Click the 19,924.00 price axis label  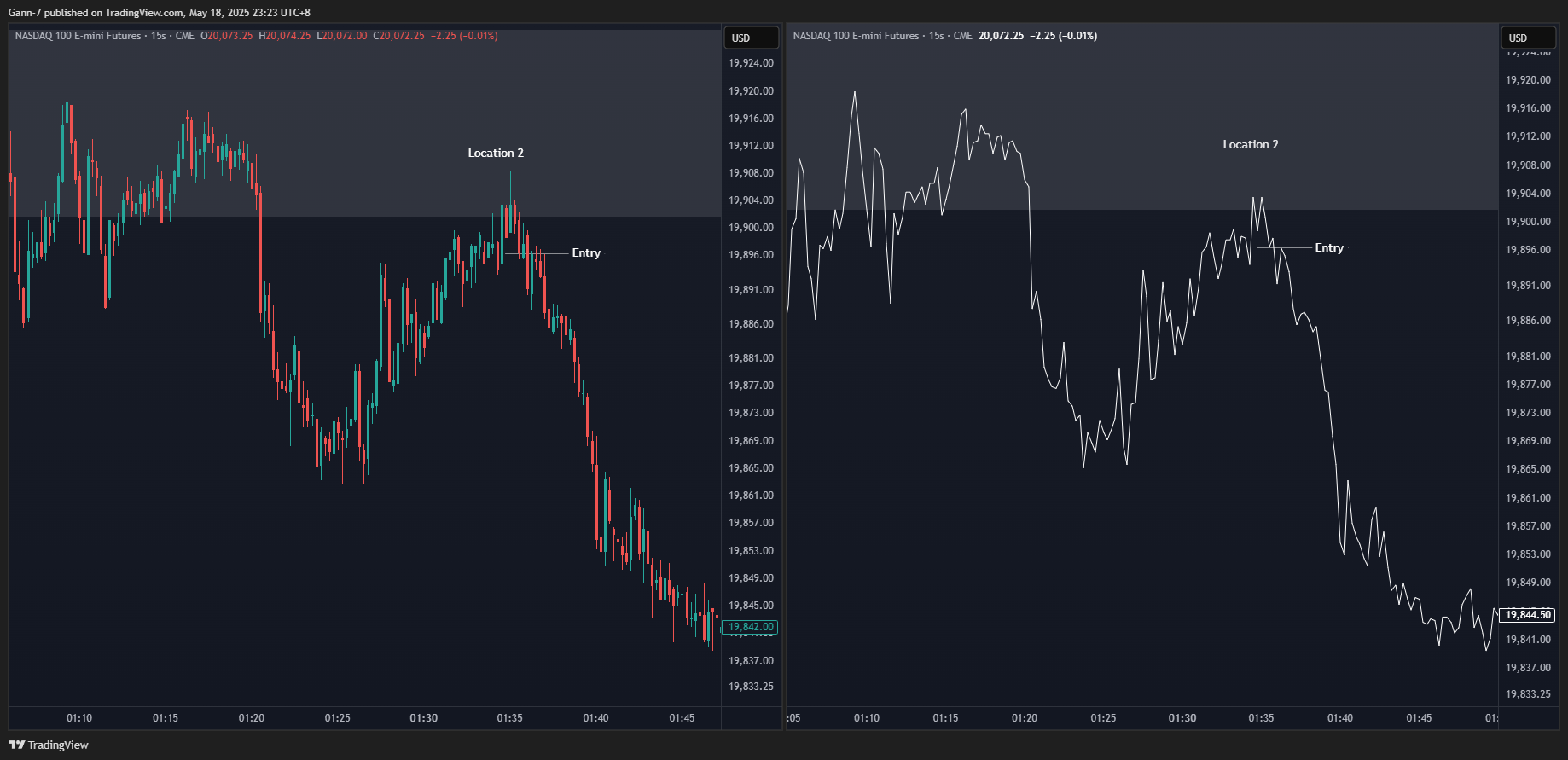pos(751,63)
